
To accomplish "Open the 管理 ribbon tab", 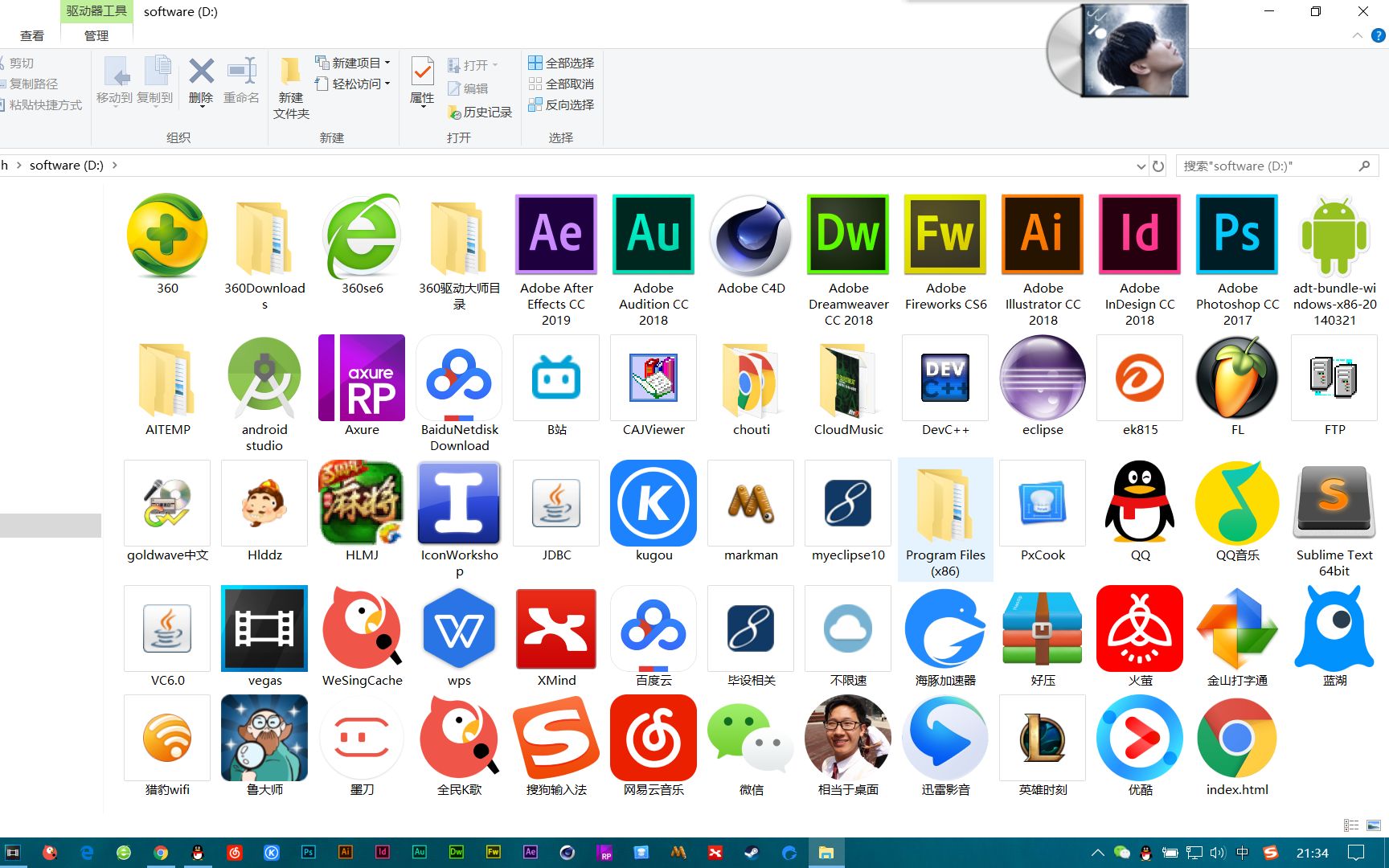I will [96, 35].
